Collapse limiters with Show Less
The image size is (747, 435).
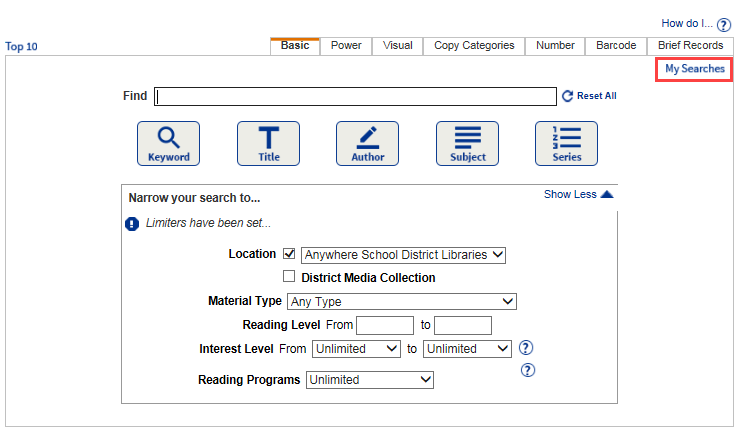pyautogui.click(x=578, y=194)
